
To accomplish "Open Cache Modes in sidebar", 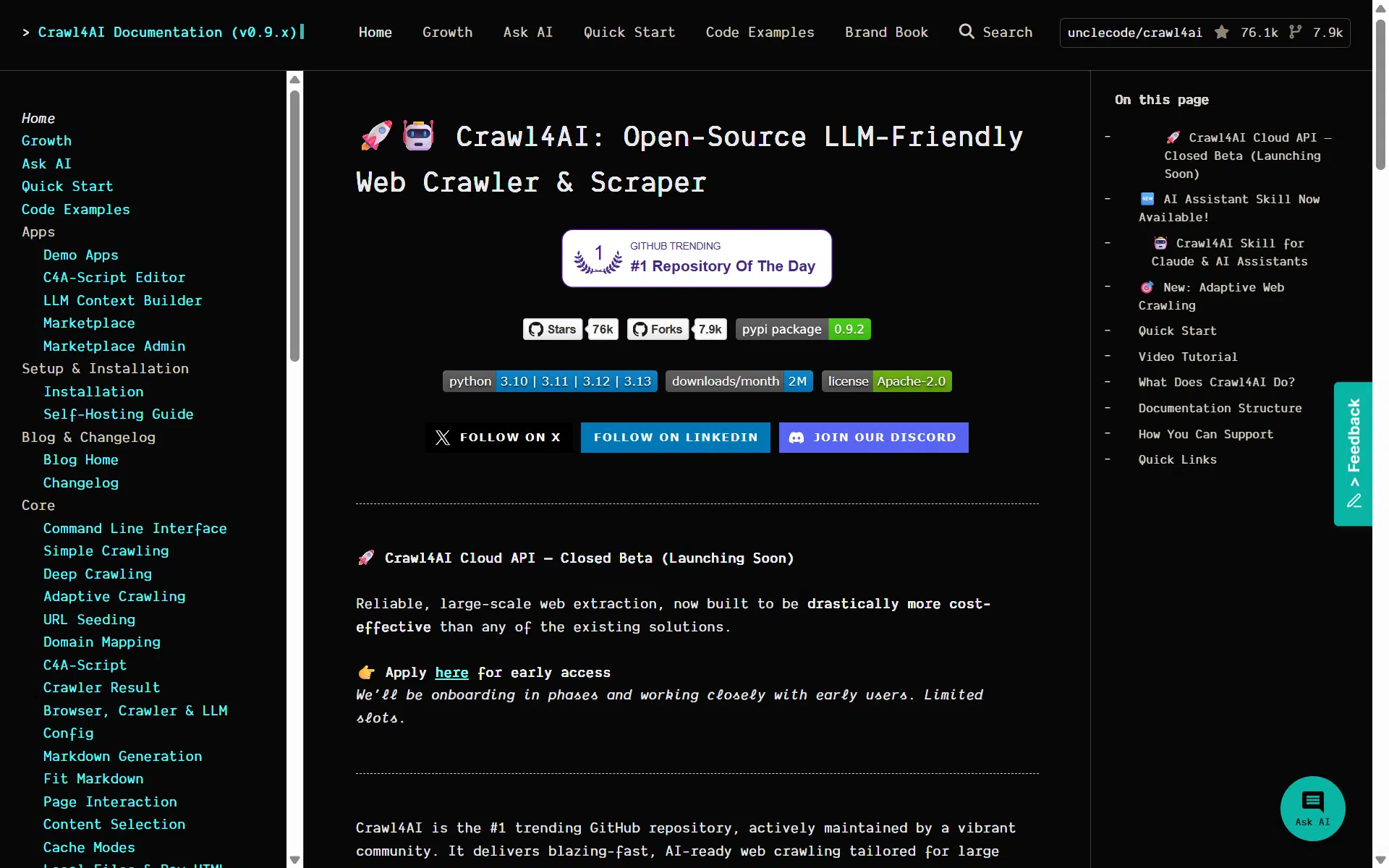I will (x=89, y=848).
